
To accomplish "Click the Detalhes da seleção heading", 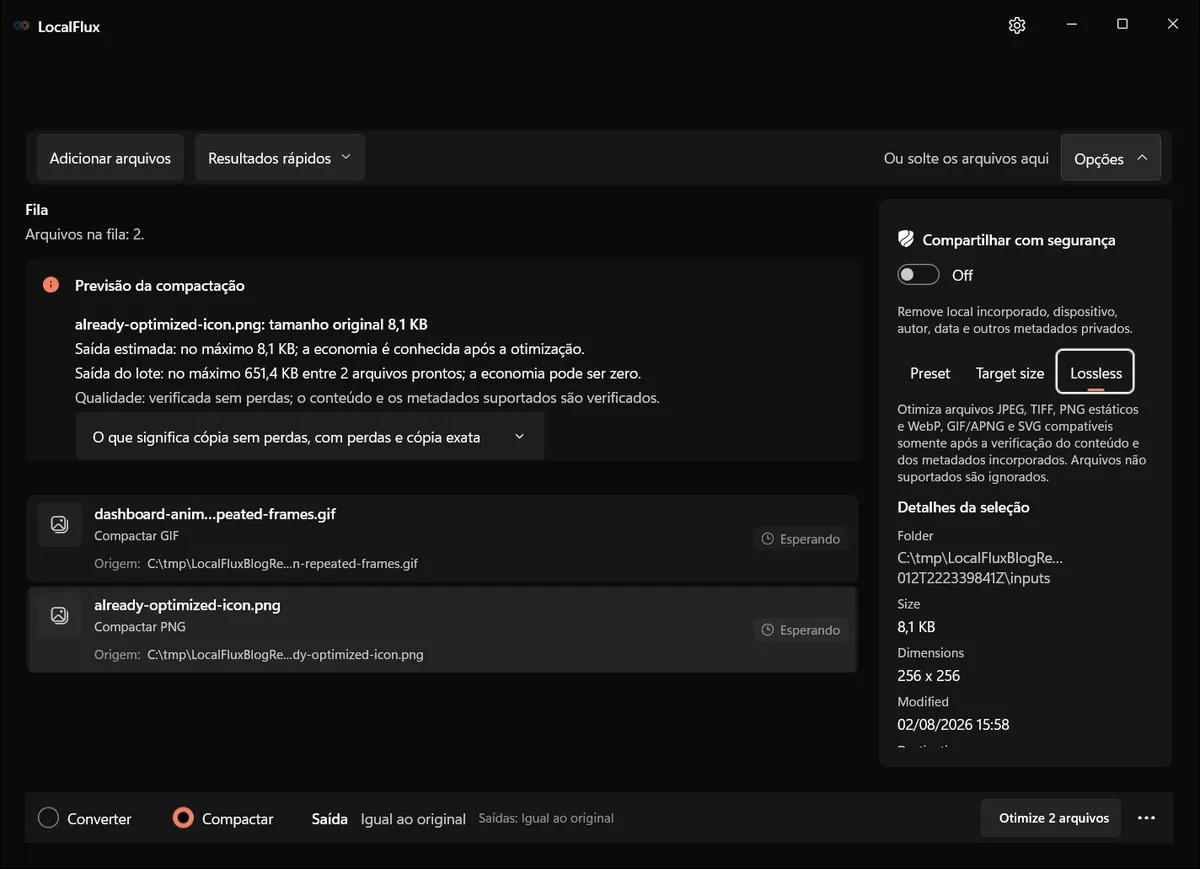I will [x=963, y=507].
